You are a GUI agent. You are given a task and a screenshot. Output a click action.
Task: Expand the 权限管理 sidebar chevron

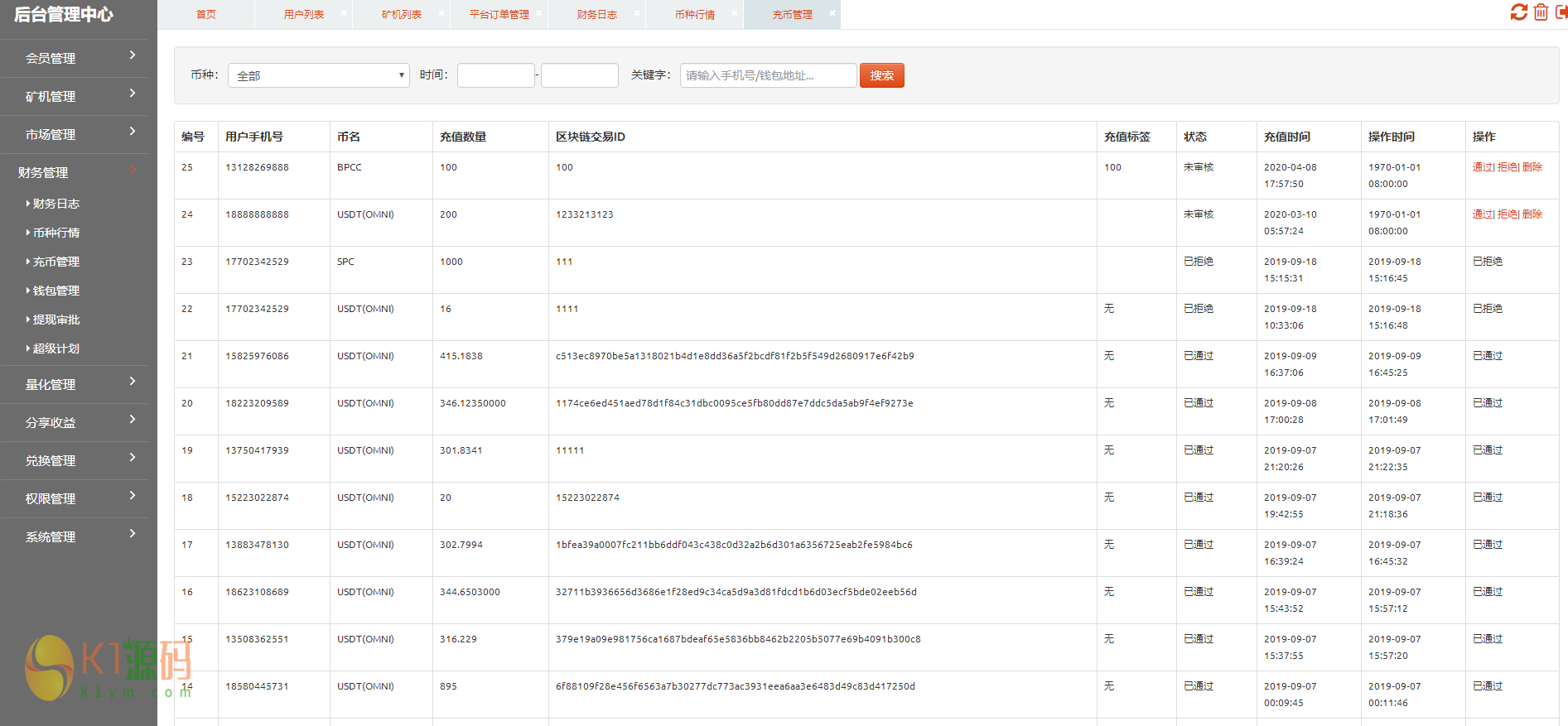click(133, 496)
